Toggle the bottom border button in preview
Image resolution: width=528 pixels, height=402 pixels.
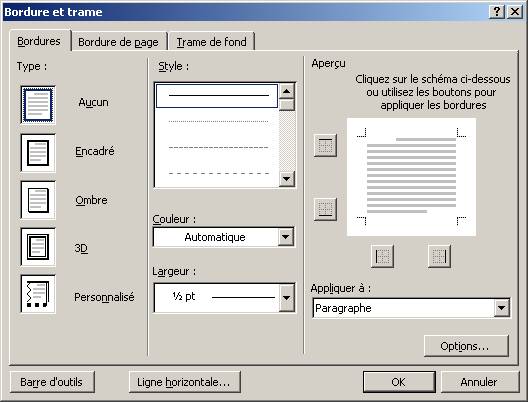tap(325, 209)
